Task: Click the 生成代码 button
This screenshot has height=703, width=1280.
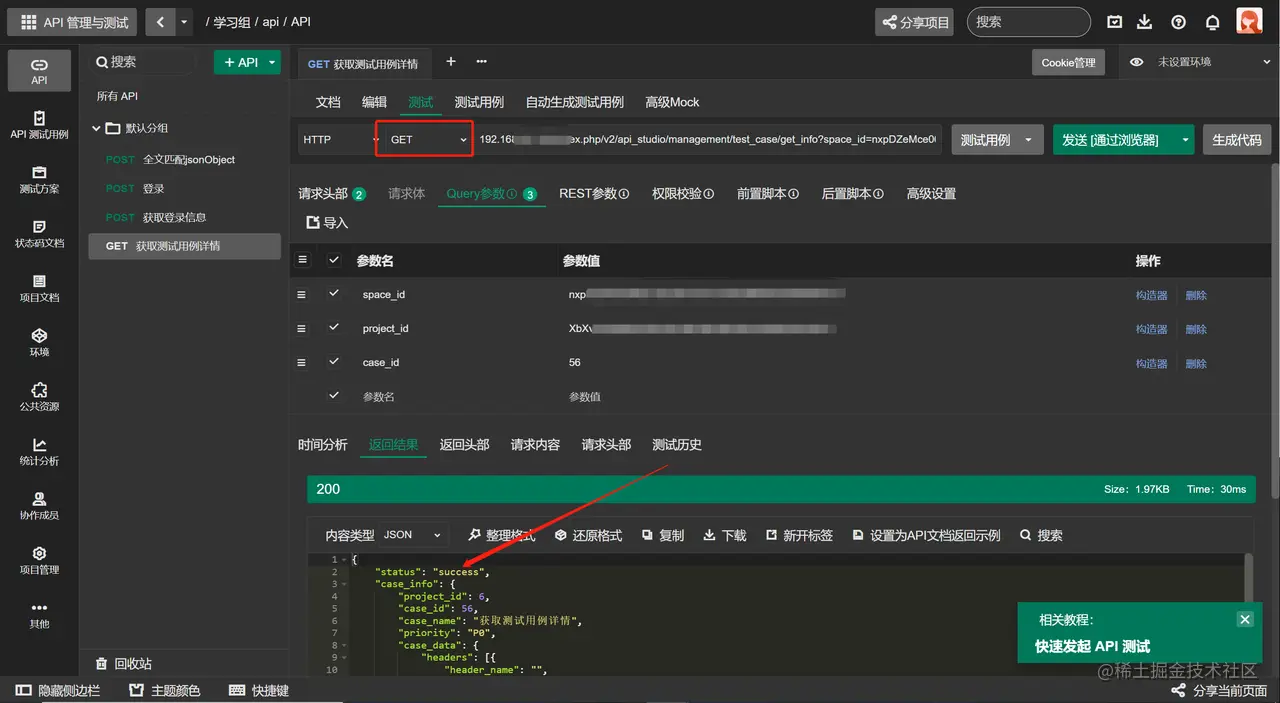Action: click(x=1236, y=139)
